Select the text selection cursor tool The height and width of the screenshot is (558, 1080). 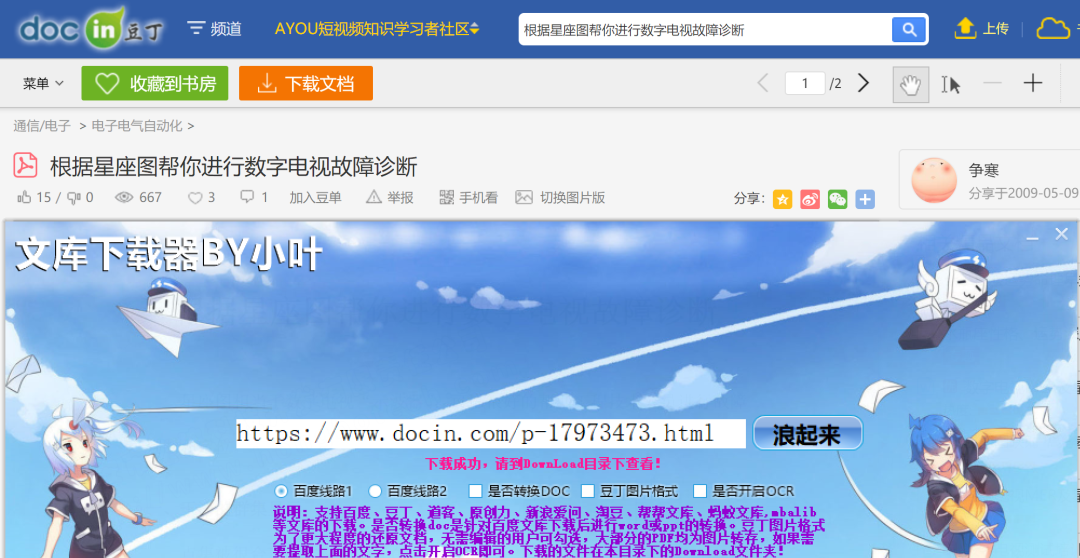click(x=951, y=84)
